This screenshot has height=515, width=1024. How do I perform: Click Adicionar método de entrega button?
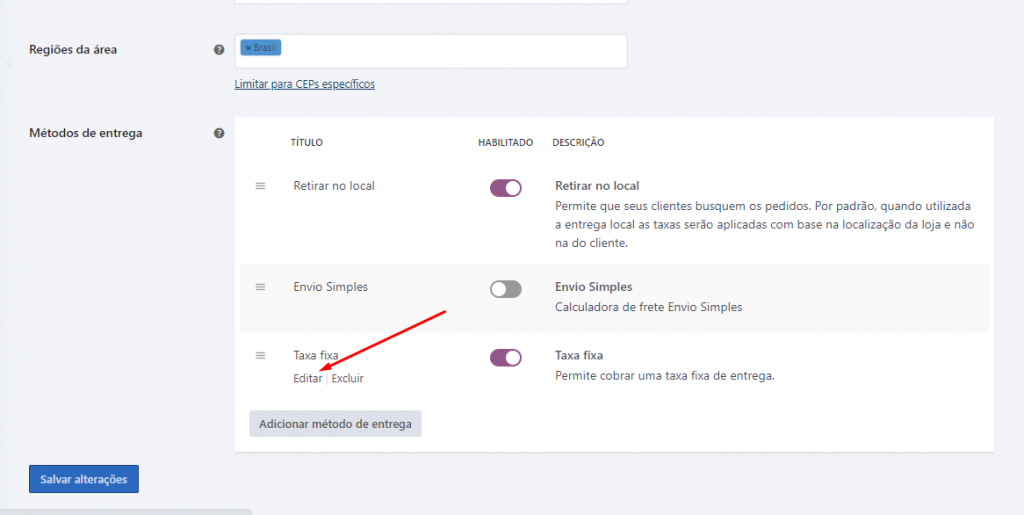[336, 424]
